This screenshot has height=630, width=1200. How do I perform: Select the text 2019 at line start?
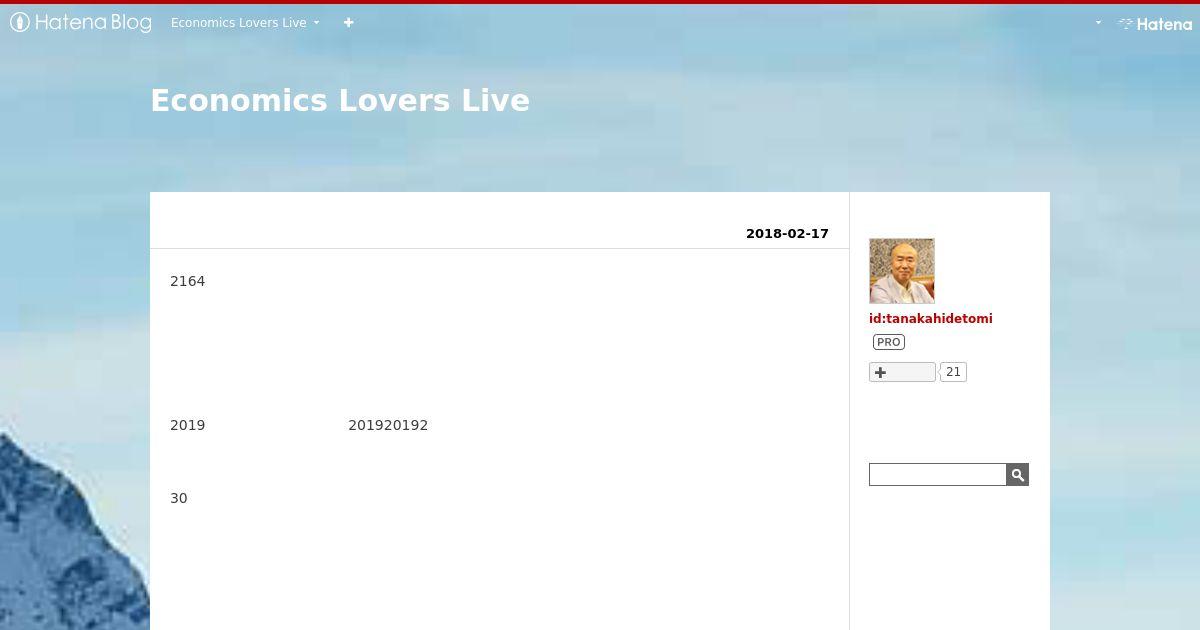tap(187, 425)
